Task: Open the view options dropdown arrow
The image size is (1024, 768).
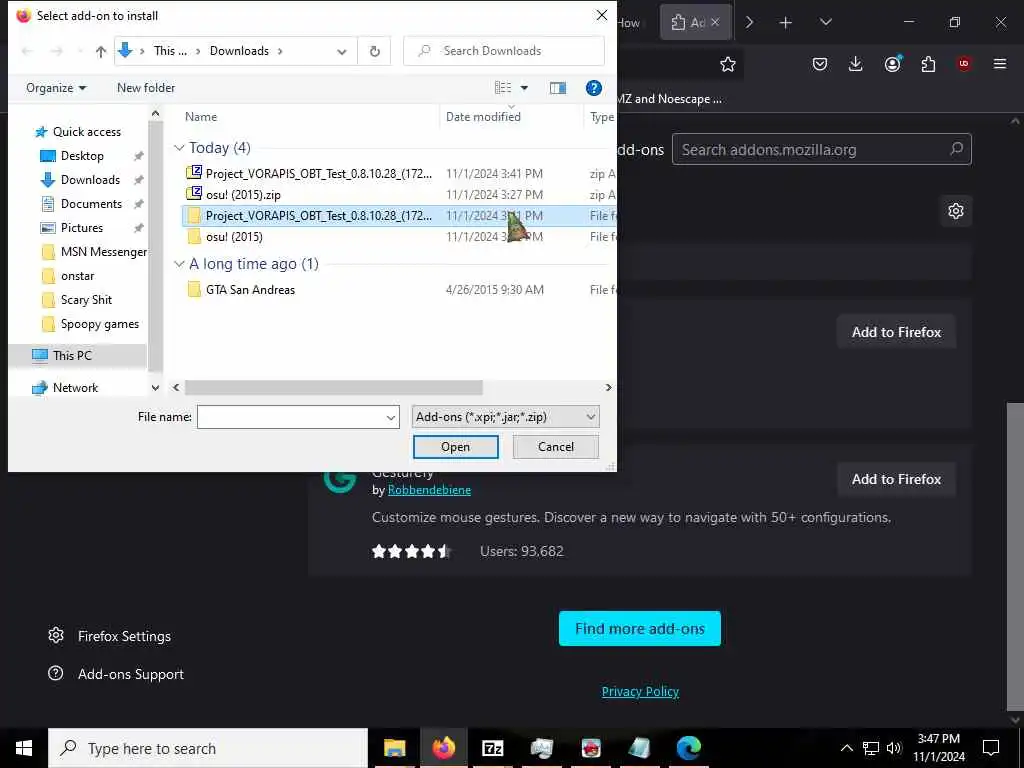Action: click(524, 88)
